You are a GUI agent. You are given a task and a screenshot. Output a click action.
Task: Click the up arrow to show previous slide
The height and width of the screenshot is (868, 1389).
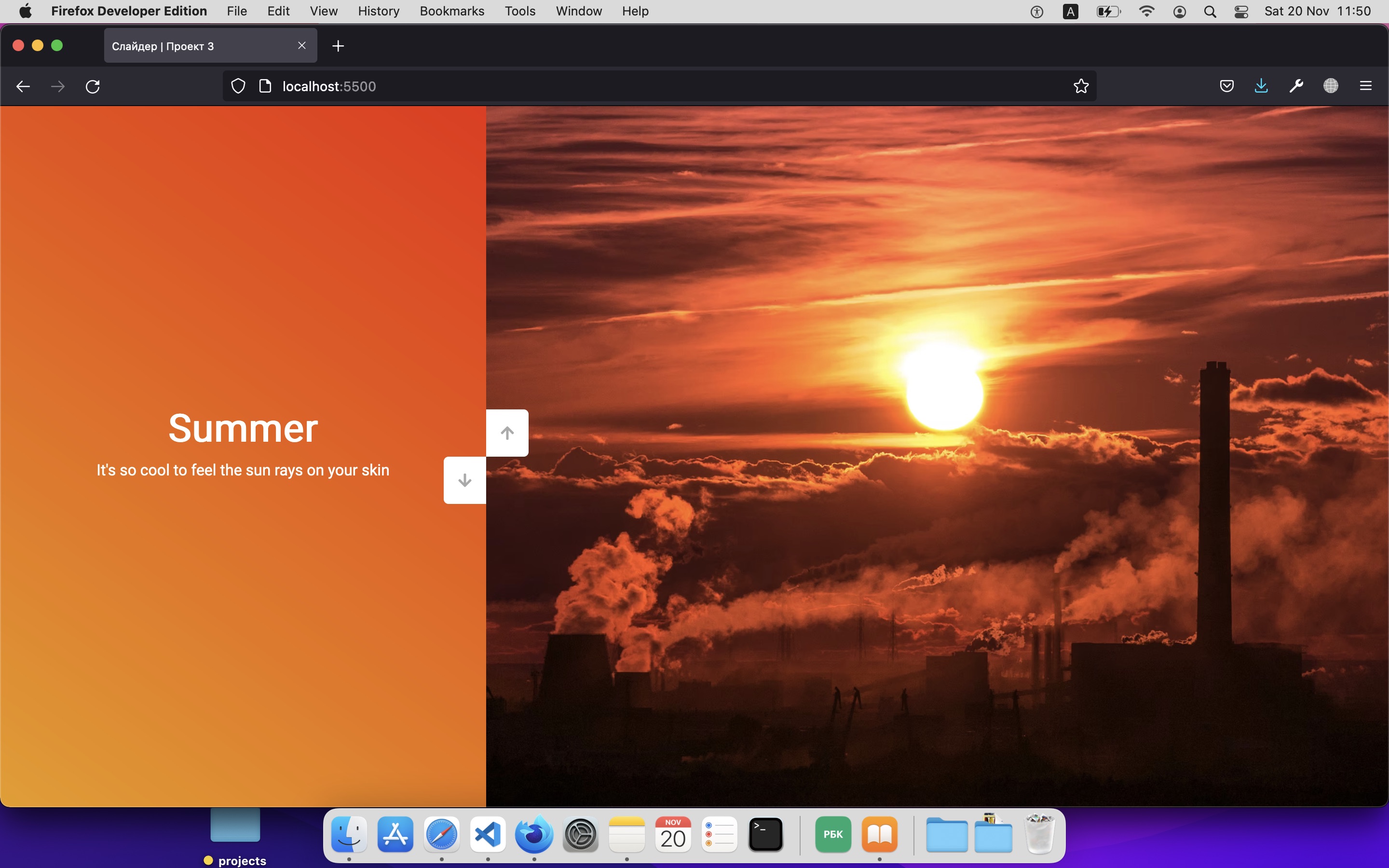click(x=507, y=433)
